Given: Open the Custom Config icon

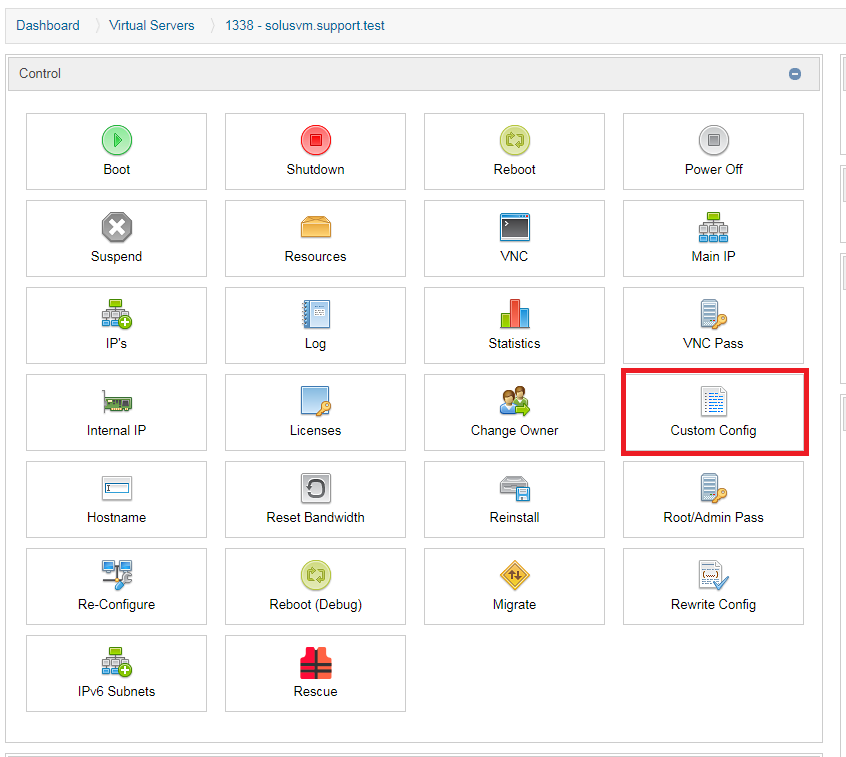Looking at the screenshot, I should tap(713, 401).
